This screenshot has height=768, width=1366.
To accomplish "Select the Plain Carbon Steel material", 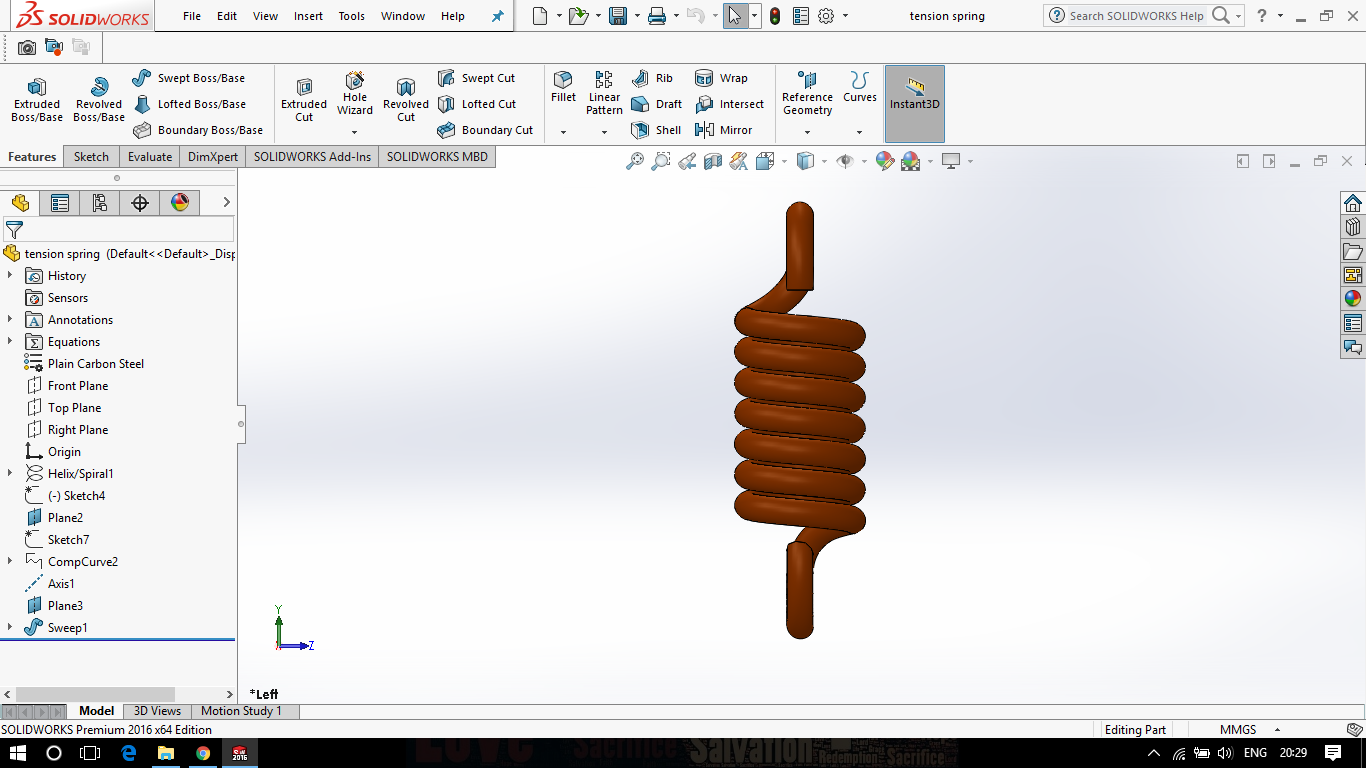I will [x=84, y=364].
